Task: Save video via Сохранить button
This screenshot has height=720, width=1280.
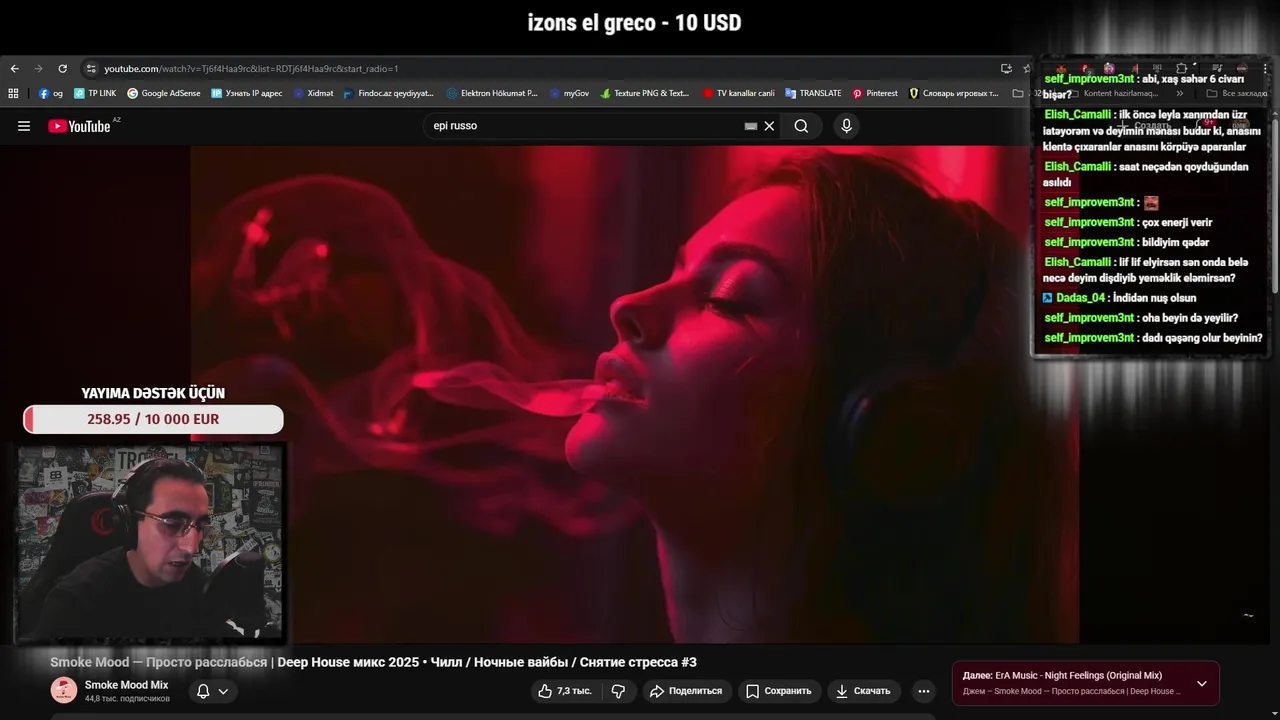Action: (x=779, y=691)
